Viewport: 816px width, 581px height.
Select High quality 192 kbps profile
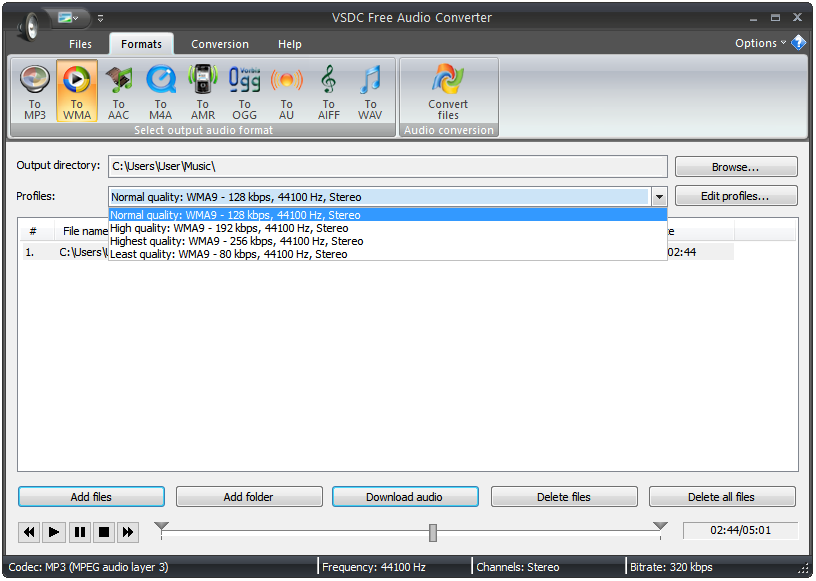(x=388, y=228)
